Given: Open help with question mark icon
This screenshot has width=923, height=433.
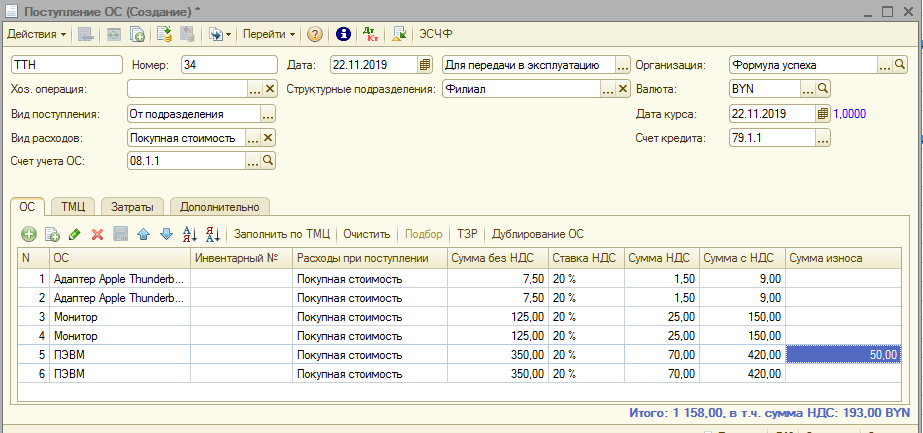Looking at the screenshot, I should (315, 34).
